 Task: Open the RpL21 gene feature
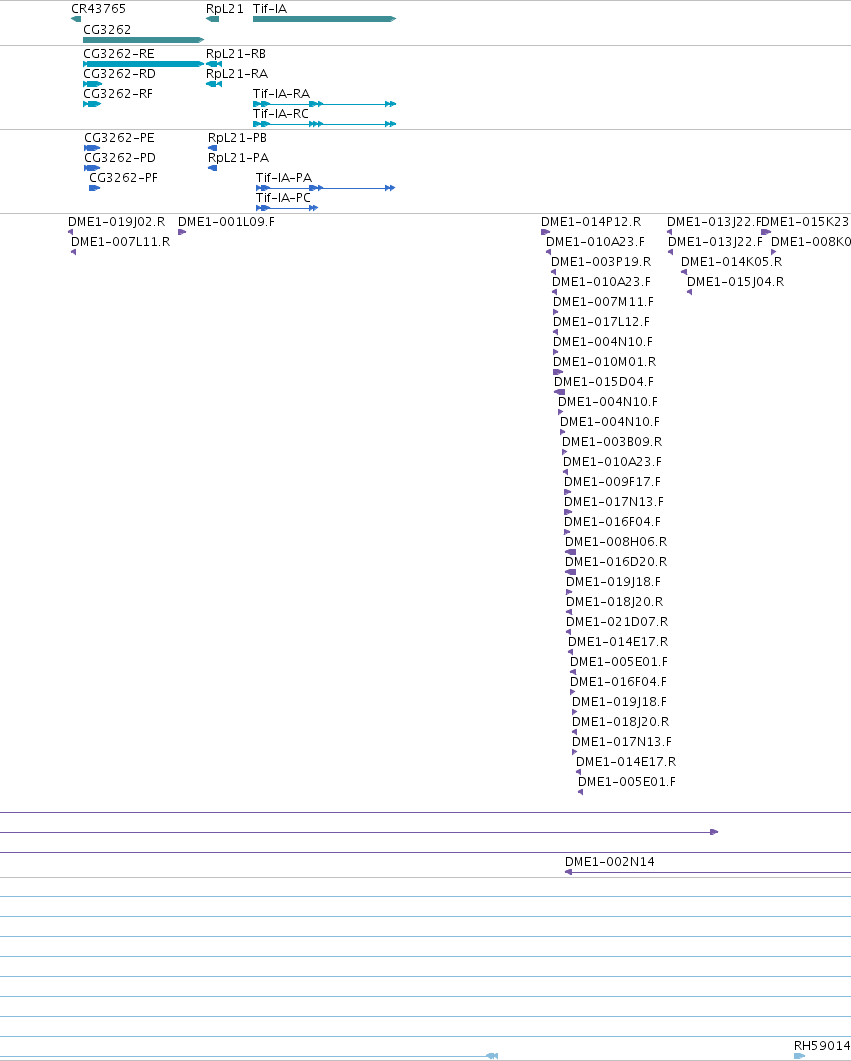point(212,19)
